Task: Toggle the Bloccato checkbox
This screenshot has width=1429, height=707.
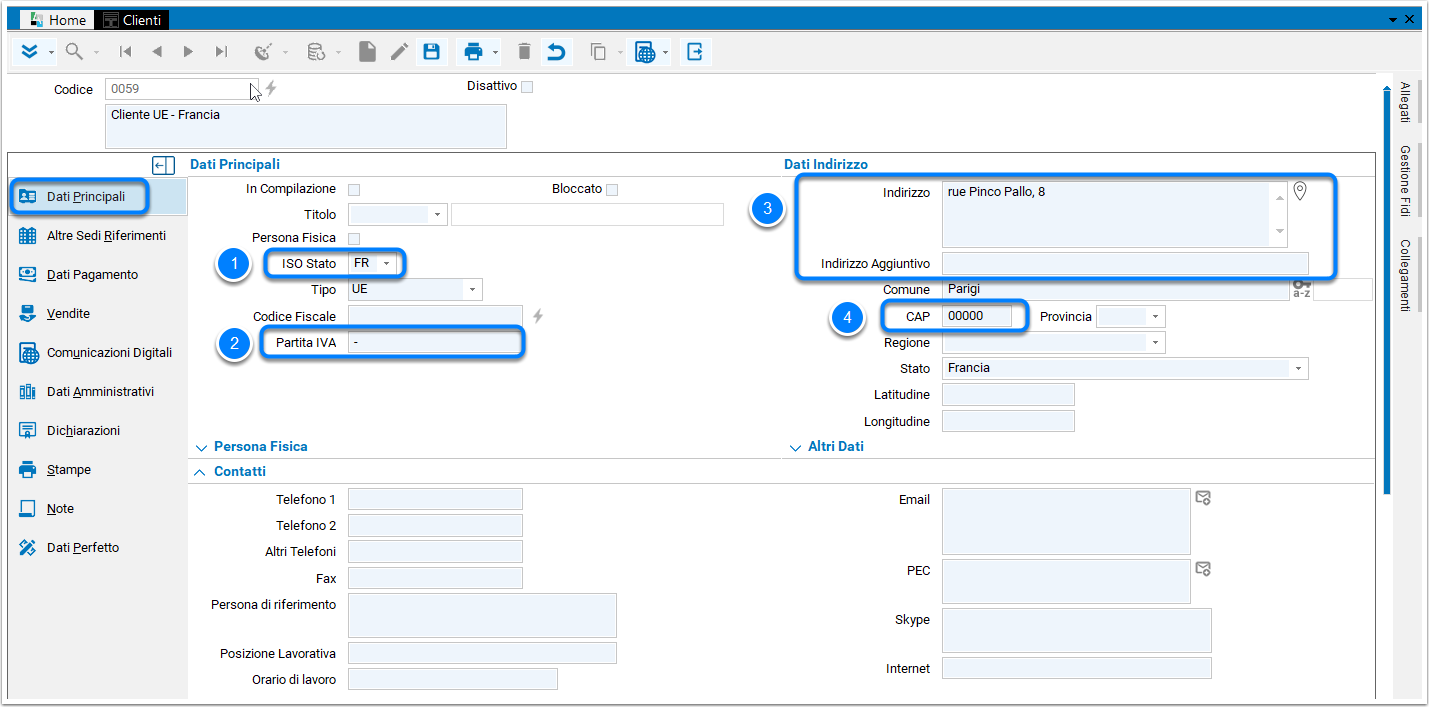Action: tap(612, 190)
